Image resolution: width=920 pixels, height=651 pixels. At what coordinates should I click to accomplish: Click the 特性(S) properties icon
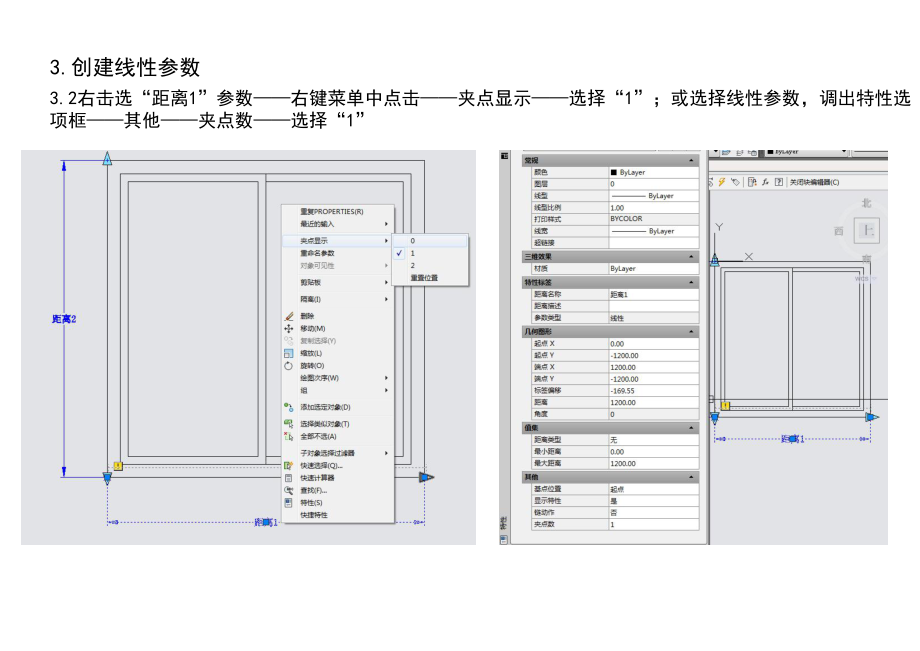[289, 503]
